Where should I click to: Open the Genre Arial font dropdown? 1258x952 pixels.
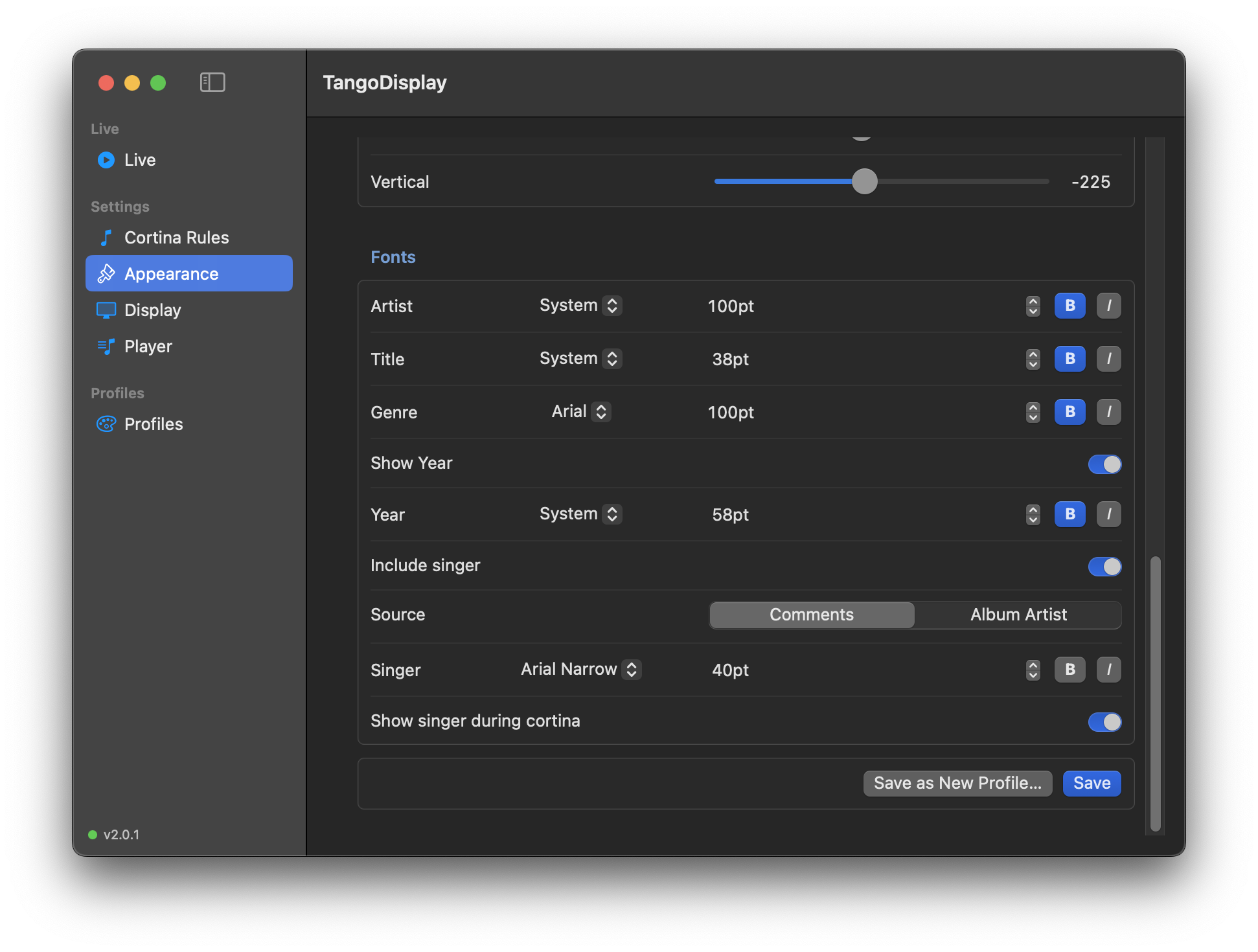click(x=580, y=412)
